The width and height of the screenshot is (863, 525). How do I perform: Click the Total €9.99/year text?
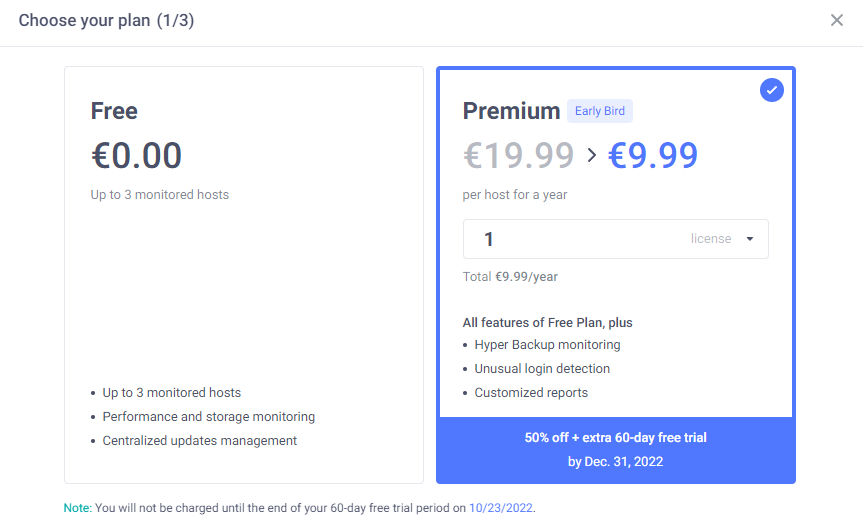tap(510, 277)
